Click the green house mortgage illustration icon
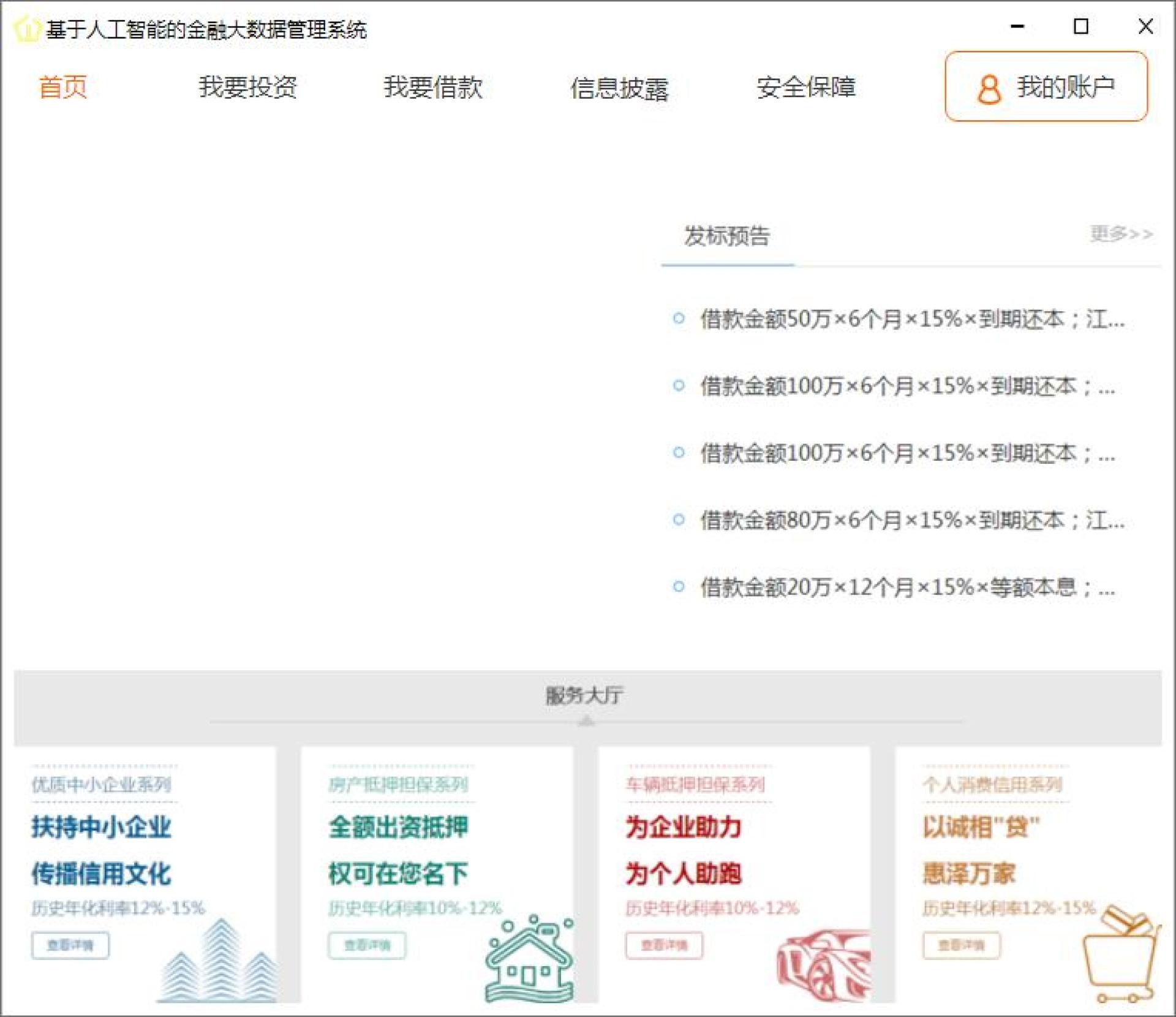1176x1017 pixels. [x=529, y=962]
